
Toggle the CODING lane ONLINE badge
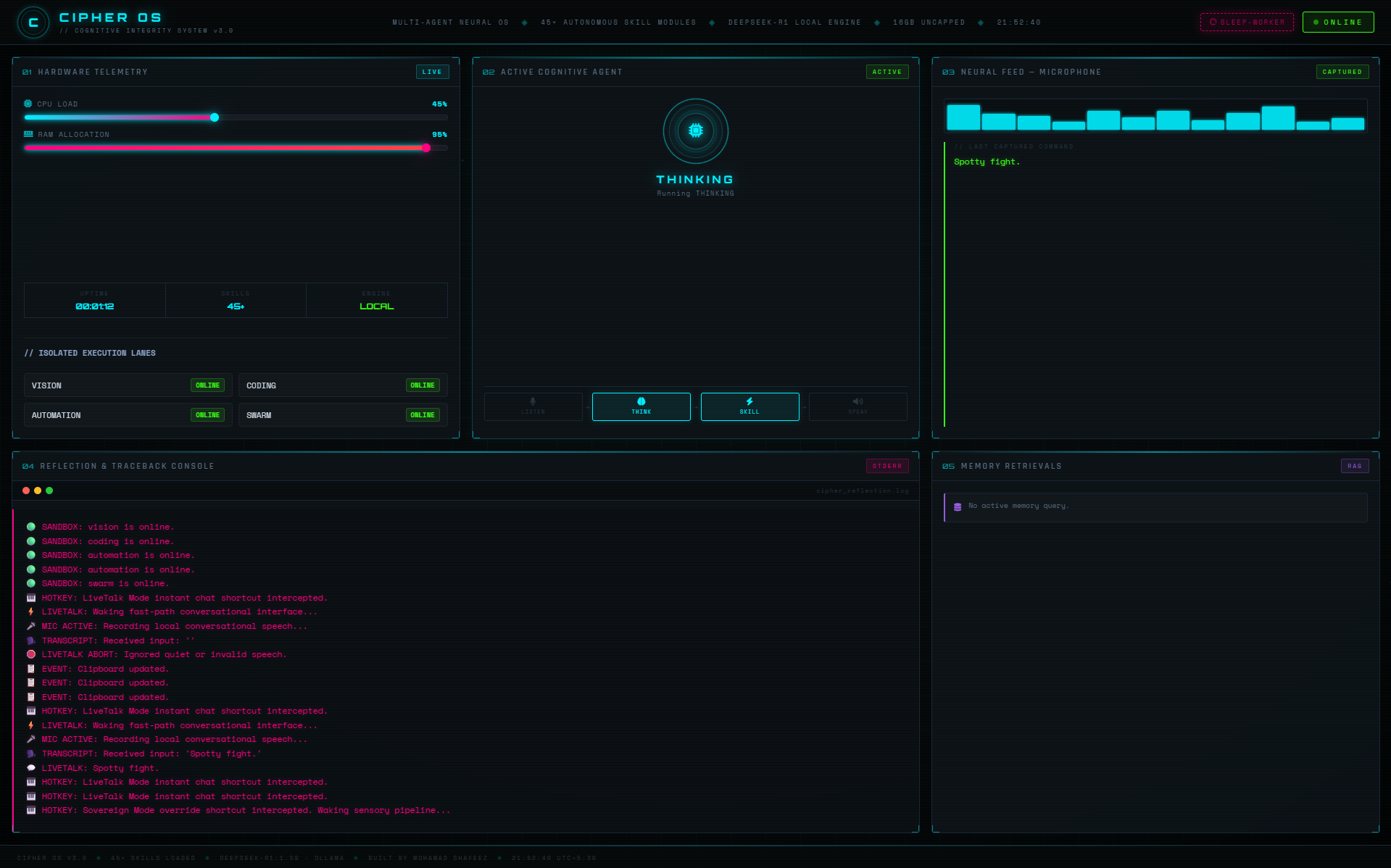[423, 385]
